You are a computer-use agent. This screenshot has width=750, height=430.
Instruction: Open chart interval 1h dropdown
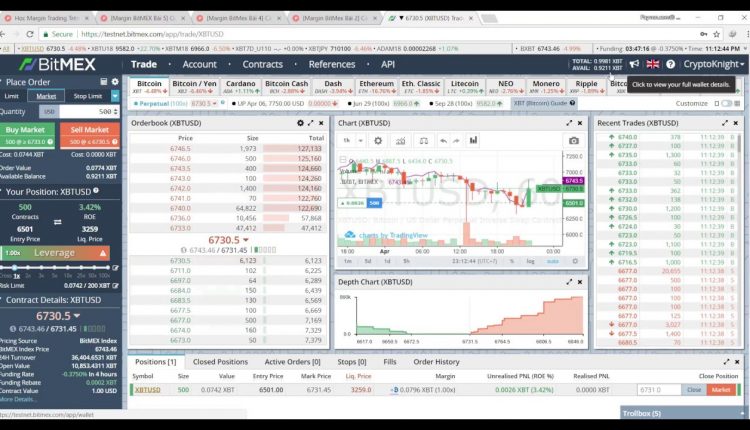(x=360, y=141)
